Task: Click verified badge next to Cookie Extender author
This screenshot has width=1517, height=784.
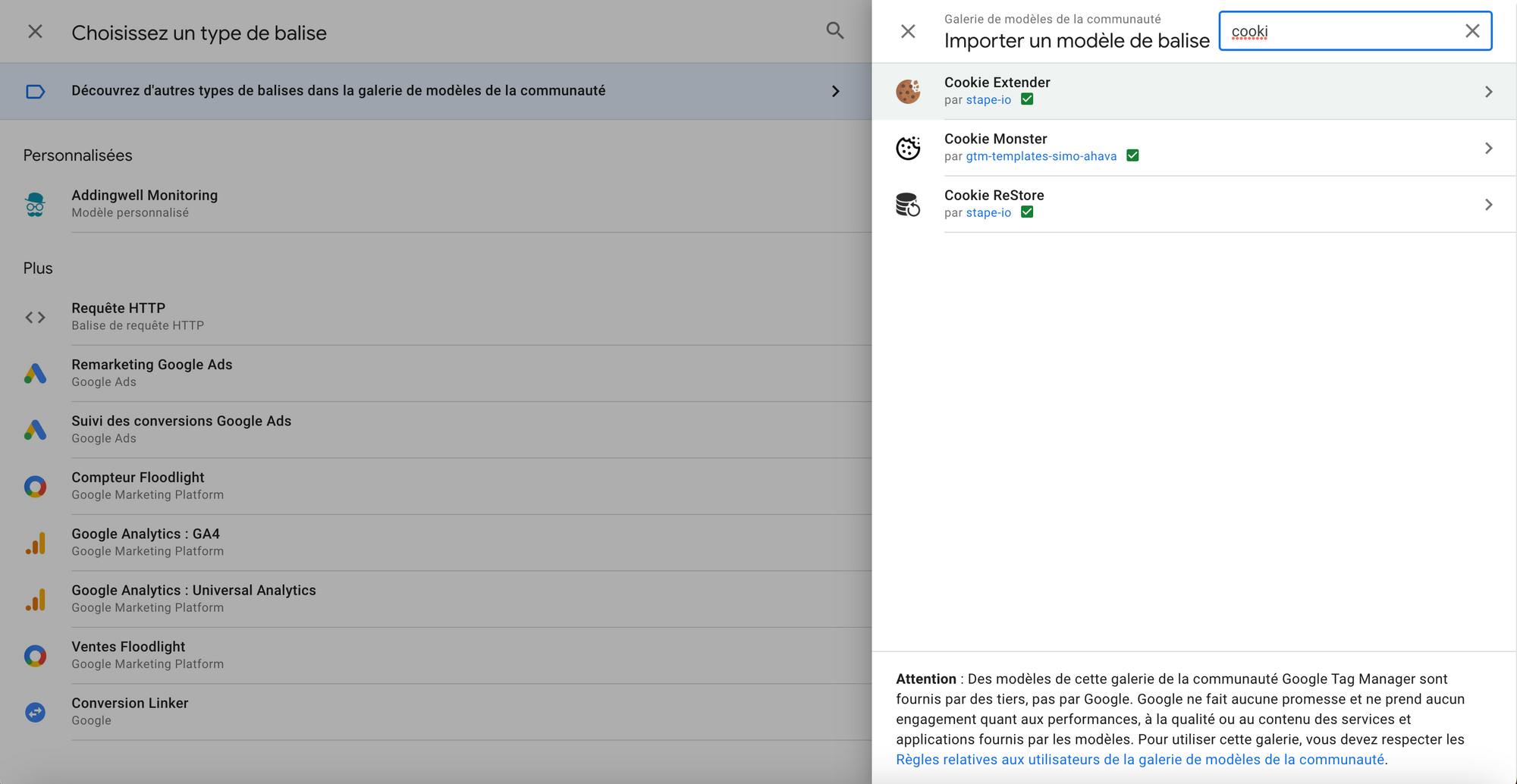Action: (x=1027, y=99)
